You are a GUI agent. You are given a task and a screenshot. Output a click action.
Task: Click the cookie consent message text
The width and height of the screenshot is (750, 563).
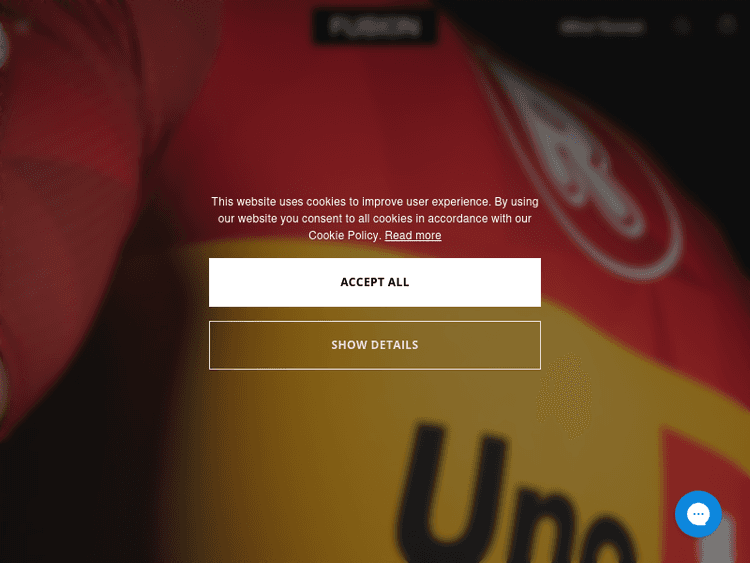pyautogui.click(x=375, y=218)
